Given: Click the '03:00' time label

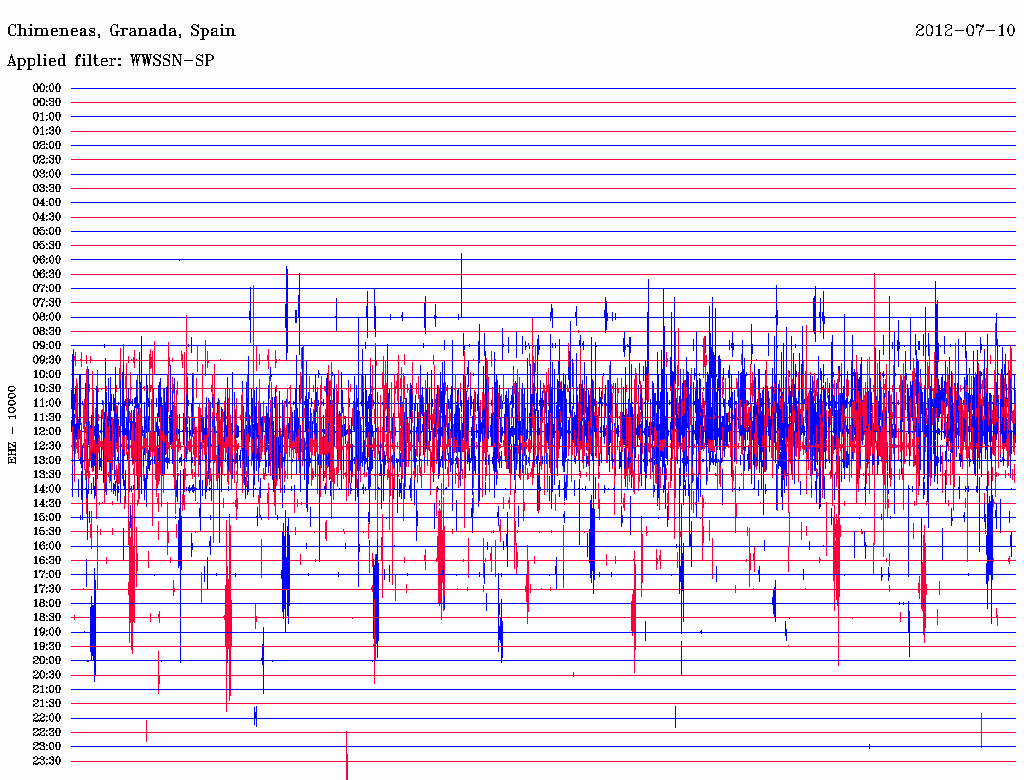Looking at the screenshot, I should coord(46,174).
